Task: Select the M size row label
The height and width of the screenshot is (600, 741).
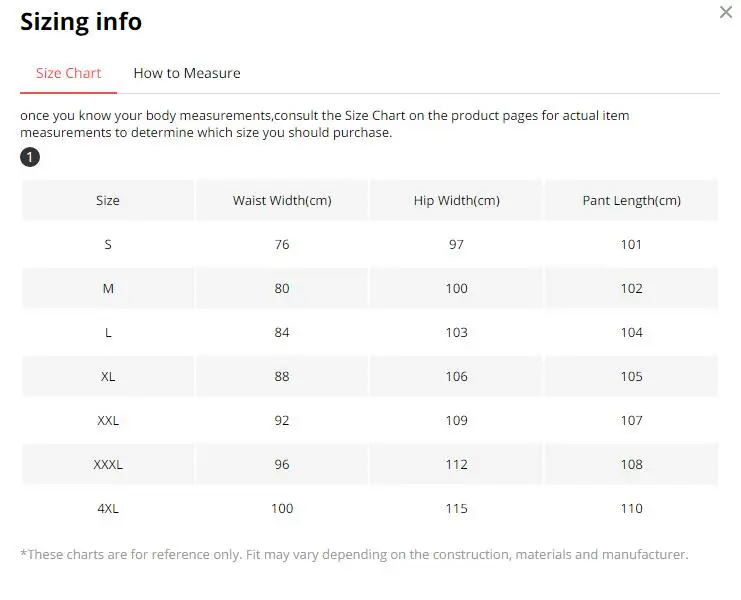Action: [108, 289]
